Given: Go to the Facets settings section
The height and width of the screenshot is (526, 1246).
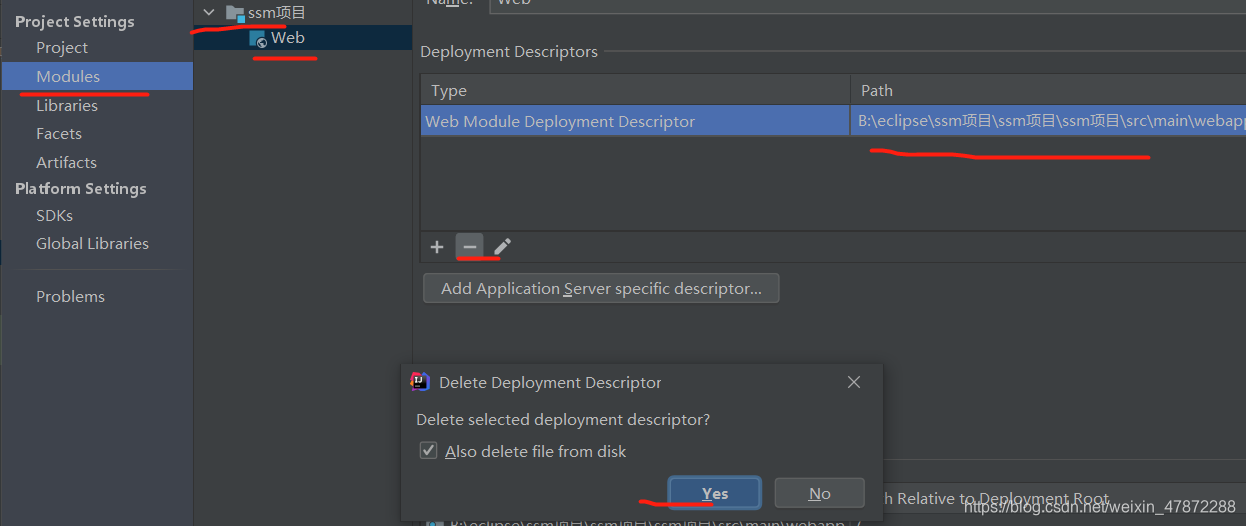Looking at the screenshot, I should [59, 133].
